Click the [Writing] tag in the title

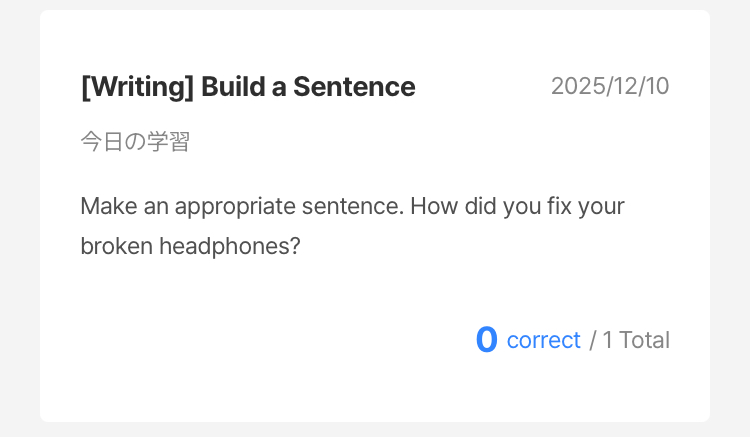point(137,87)
